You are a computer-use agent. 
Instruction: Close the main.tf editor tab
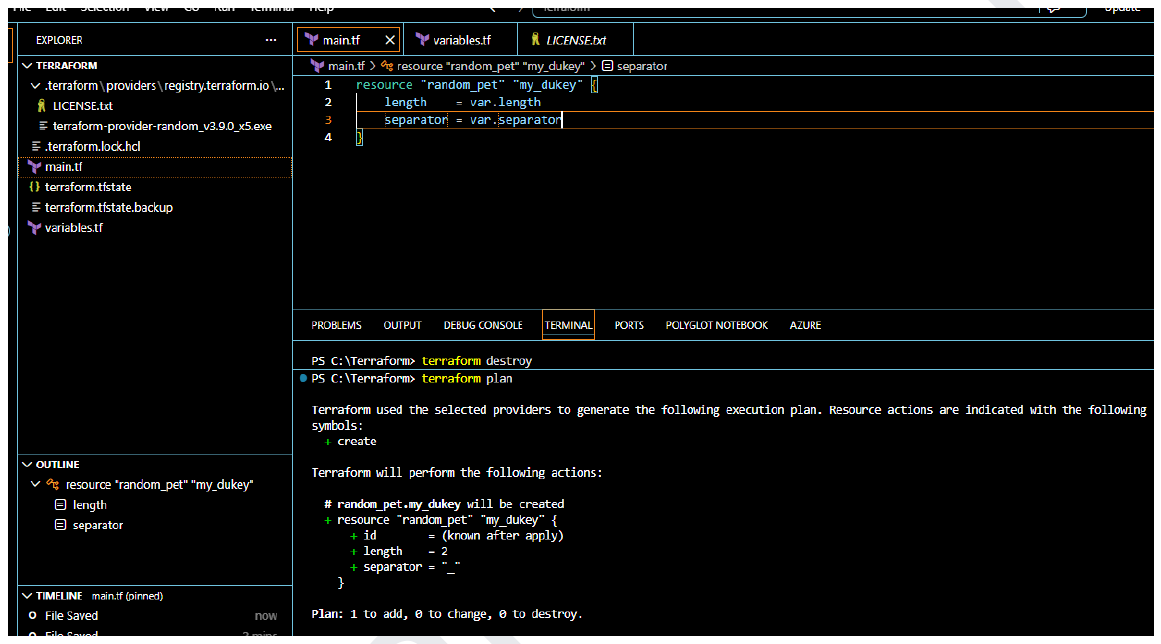point(389,40)
